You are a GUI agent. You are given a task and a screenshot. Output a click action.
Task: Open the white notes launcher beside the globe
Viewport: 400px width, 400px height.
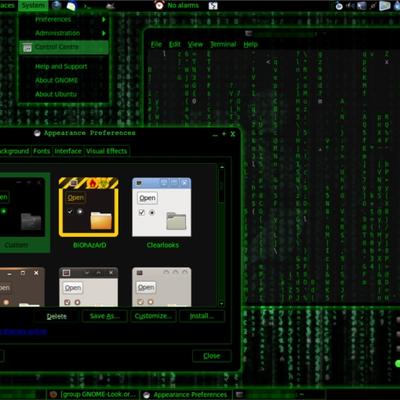pos(71,6)
